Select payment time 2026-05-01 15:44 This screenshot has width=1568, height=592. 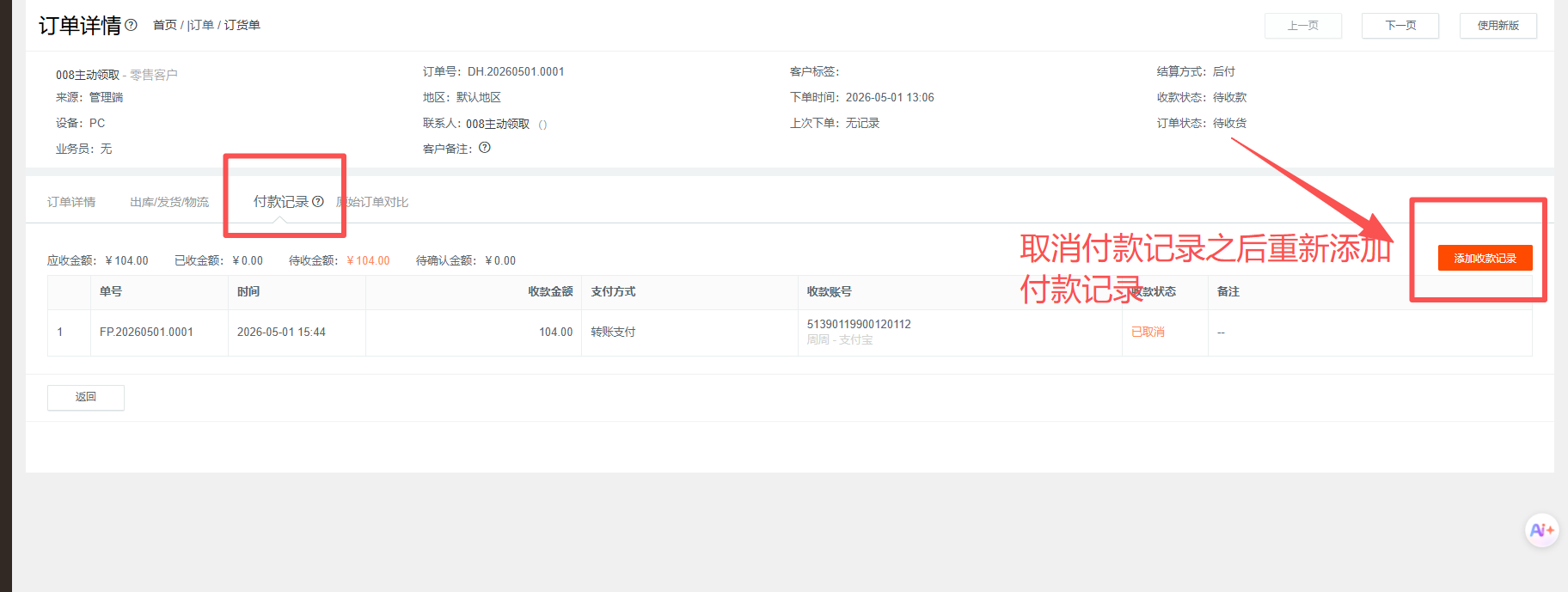click(281, 332)
